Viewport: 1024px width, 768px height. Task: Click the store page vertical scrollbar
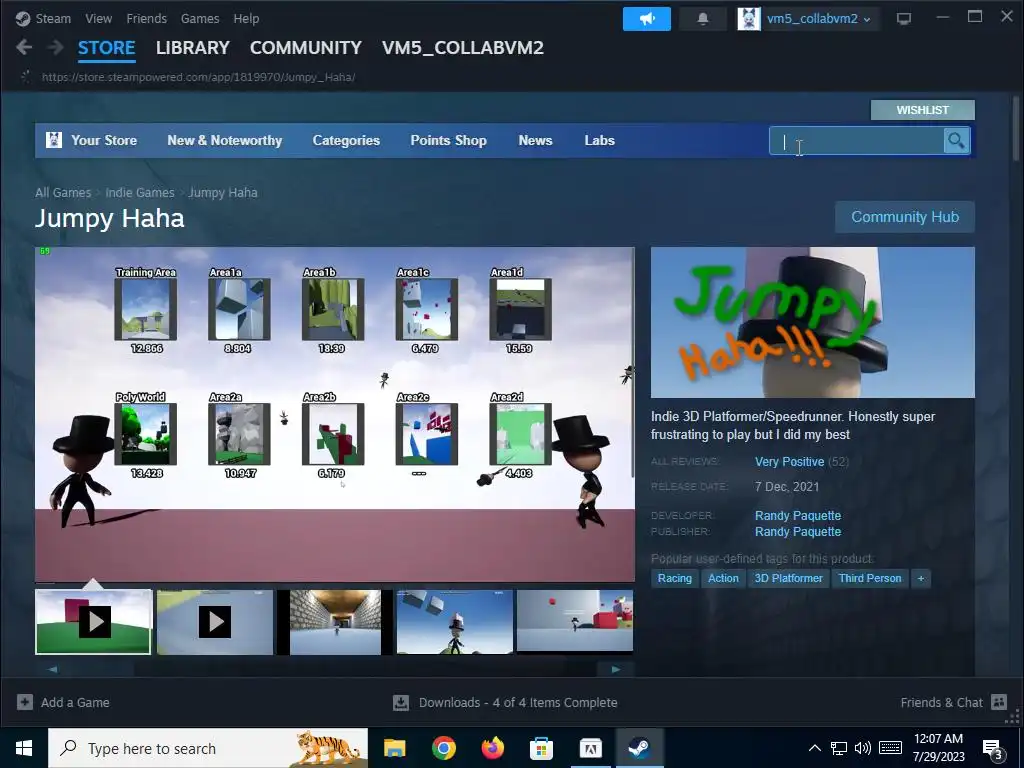click(1015, 128)
